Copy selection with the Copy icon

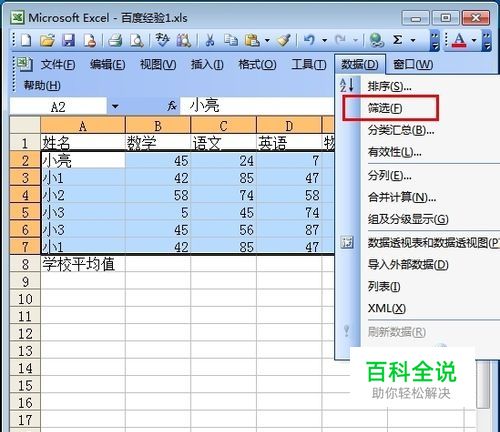[x=231, y=40]
